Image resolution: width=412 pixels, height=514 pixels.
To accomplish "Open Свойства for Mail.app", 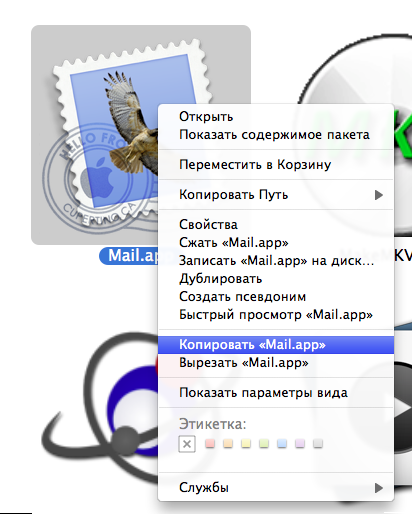I will (x=275, y=224).
